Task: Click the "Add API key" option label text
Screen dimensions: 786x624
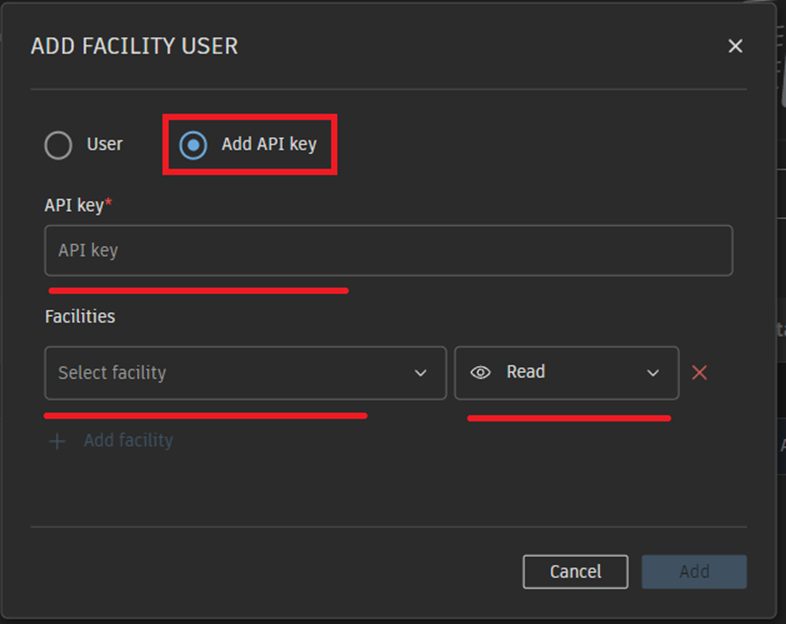Action: [269, 144]
